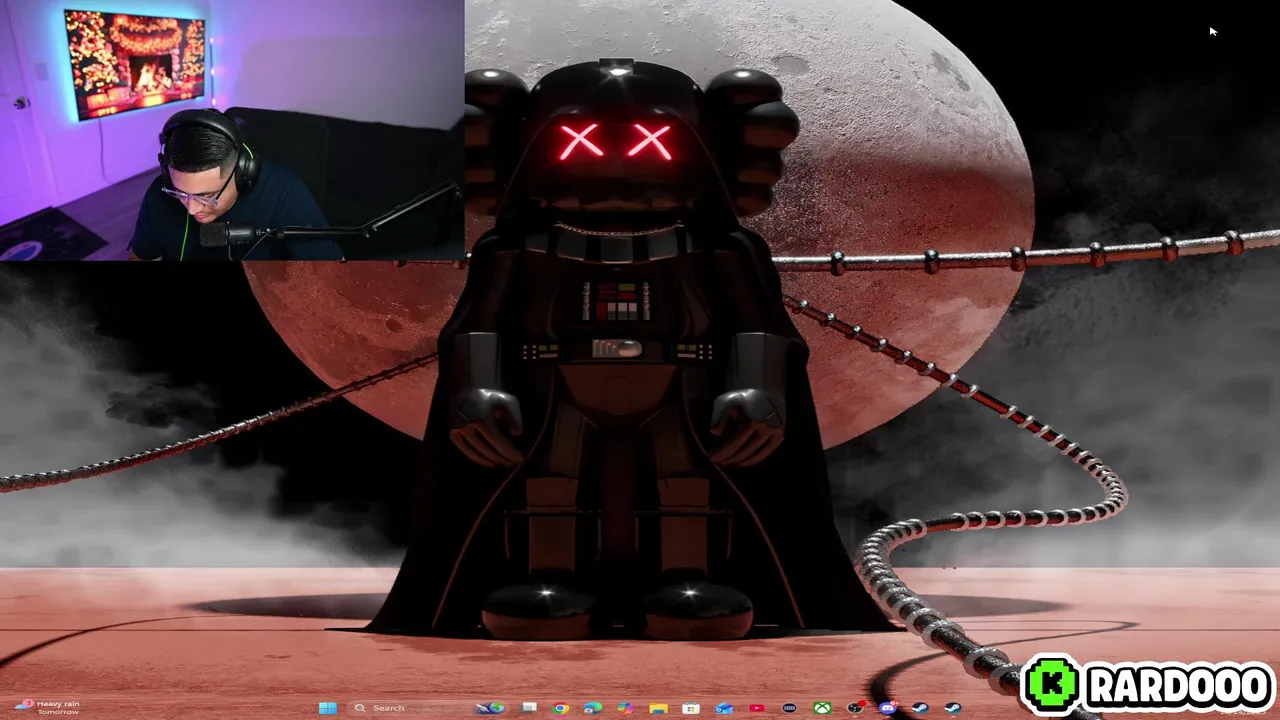Open Task View from the taskbar

tap(528, 708)
